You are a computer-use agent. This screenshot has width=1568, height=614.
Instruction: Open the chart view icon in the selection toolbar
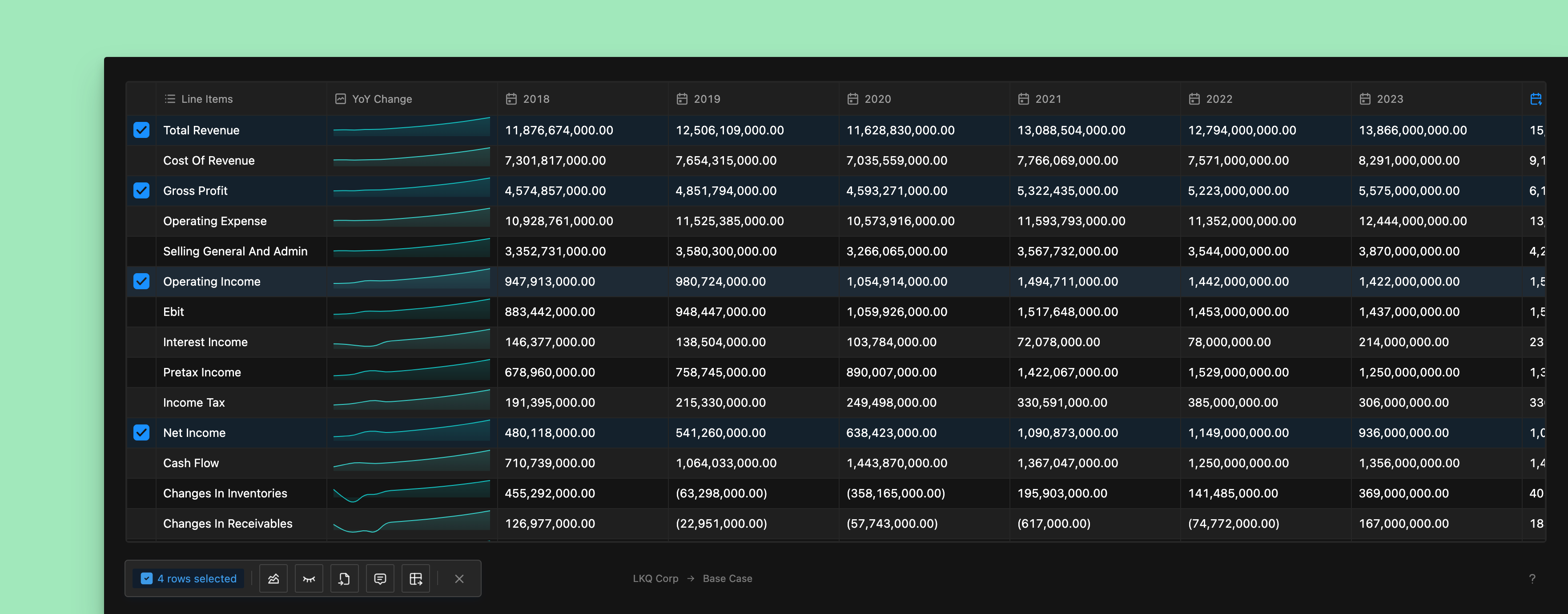[x=273, y=578]
